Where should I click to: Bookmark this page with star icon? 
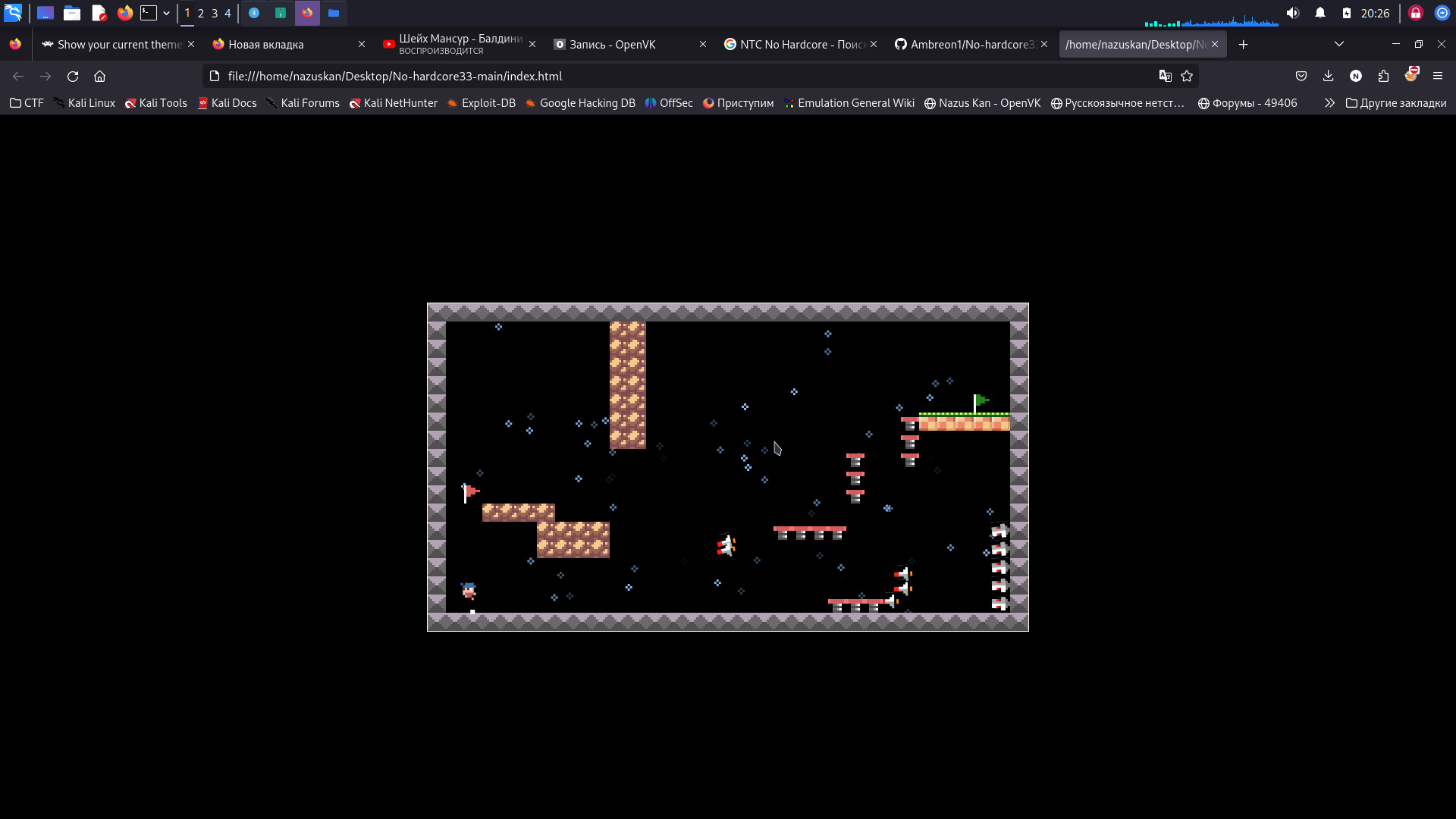pos(1187,76)
